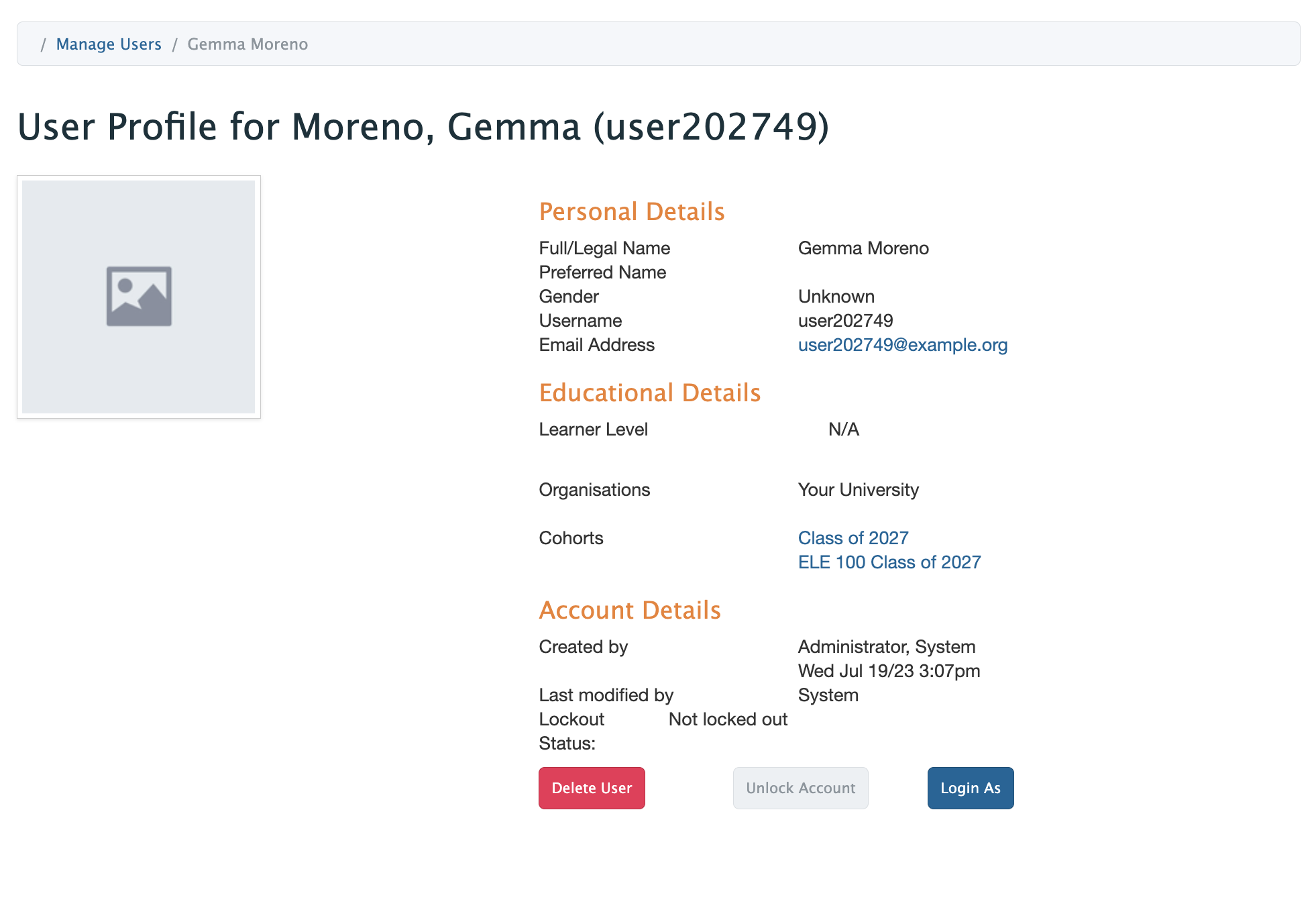Open the Class of 2027 cohort link
The image size is (1316, 918).
coord(853,538)
